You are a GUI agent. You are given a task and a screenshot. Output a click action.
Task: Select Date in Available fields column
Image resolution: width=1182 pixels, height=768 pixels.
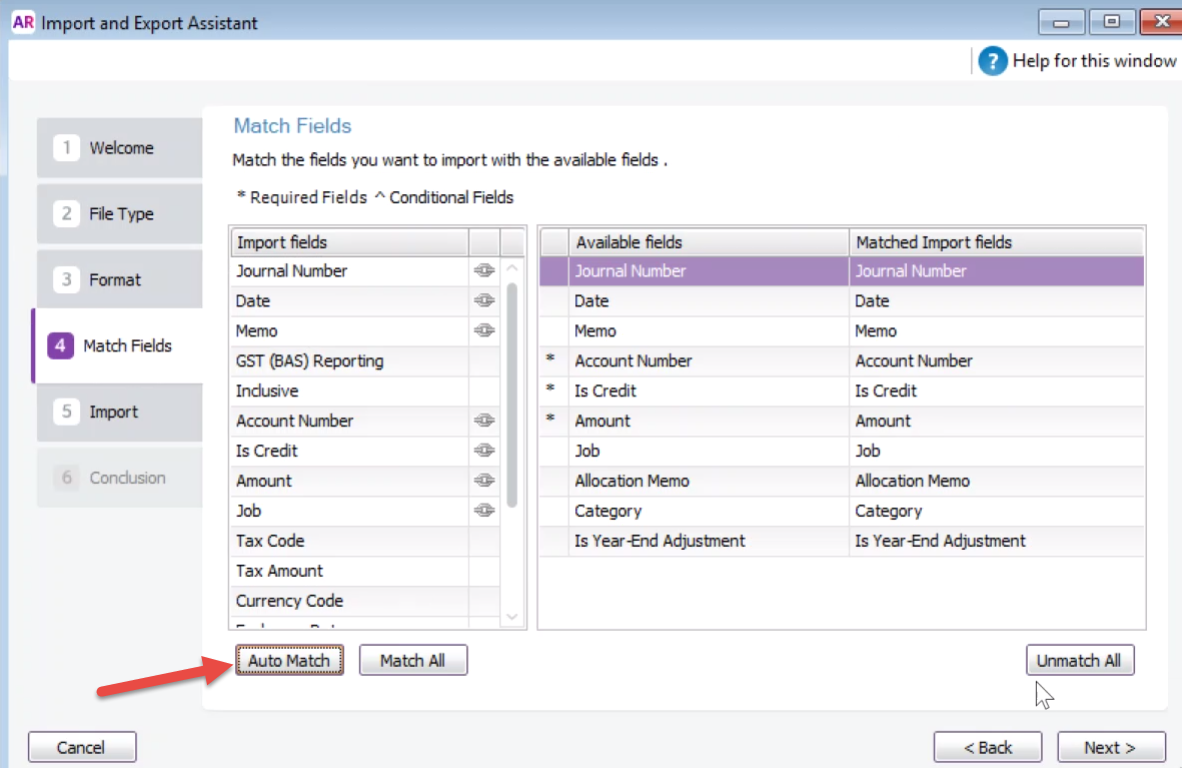709,301
